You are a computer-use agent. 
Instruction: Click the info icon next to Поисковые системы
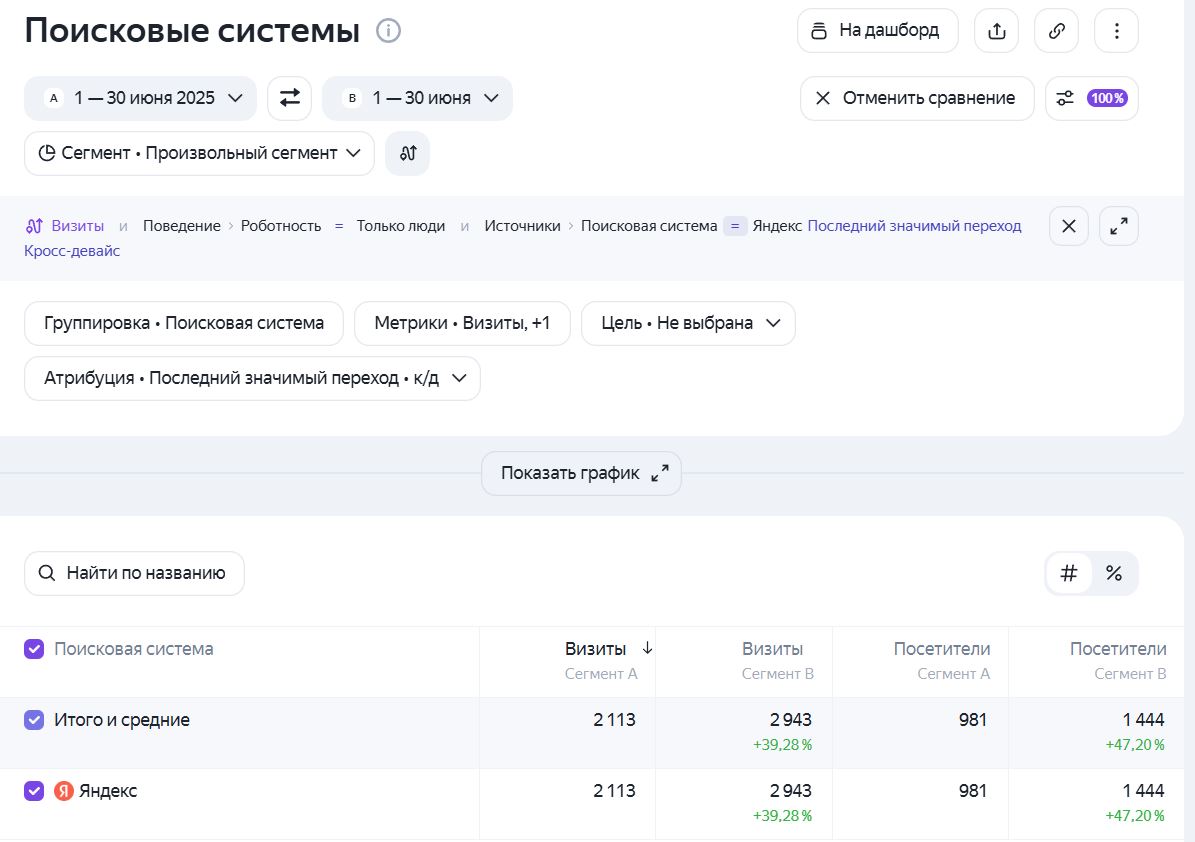[388, 31]
